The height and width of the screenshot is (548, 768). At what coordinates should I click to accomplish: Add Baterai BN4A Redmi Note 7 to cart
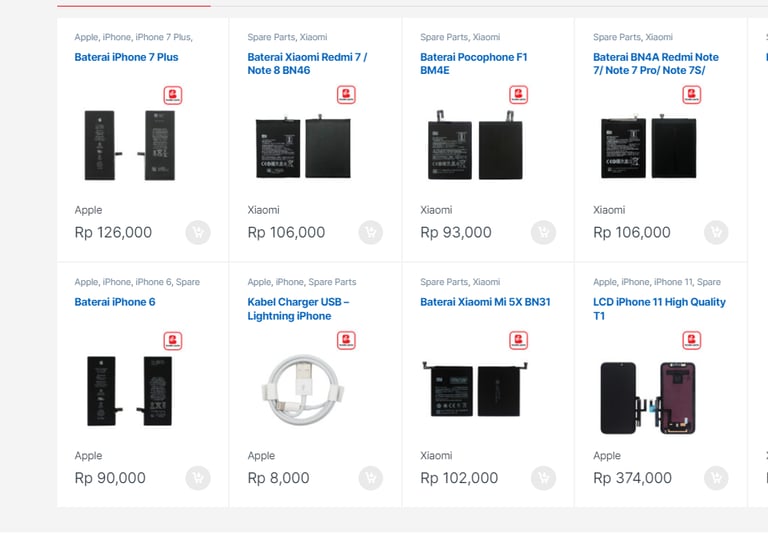(x=717, y=232)
